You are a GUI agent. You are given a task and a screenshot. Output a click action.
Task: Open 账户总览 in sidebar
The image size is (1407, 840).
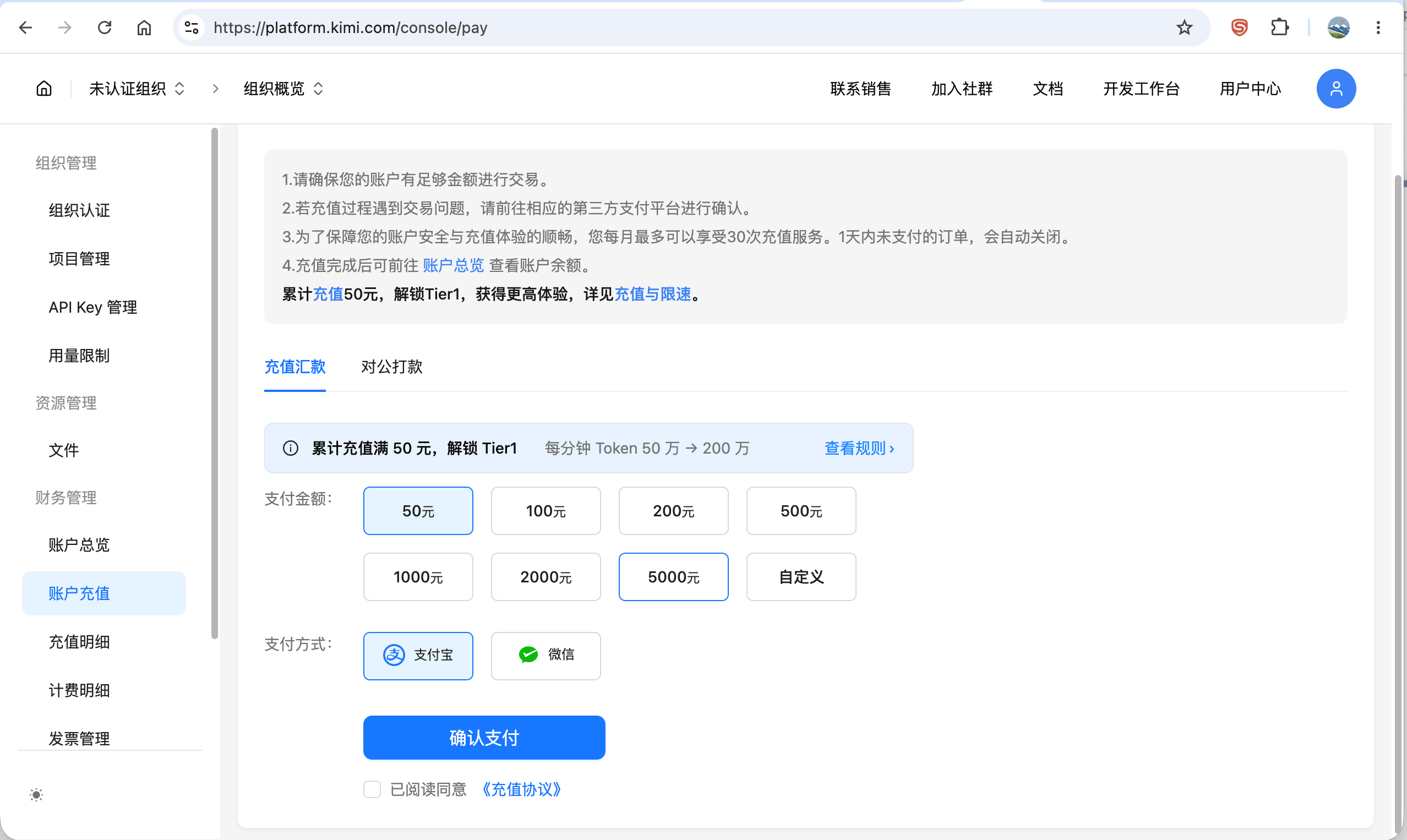pyautogui.click(x=104, y=544)
